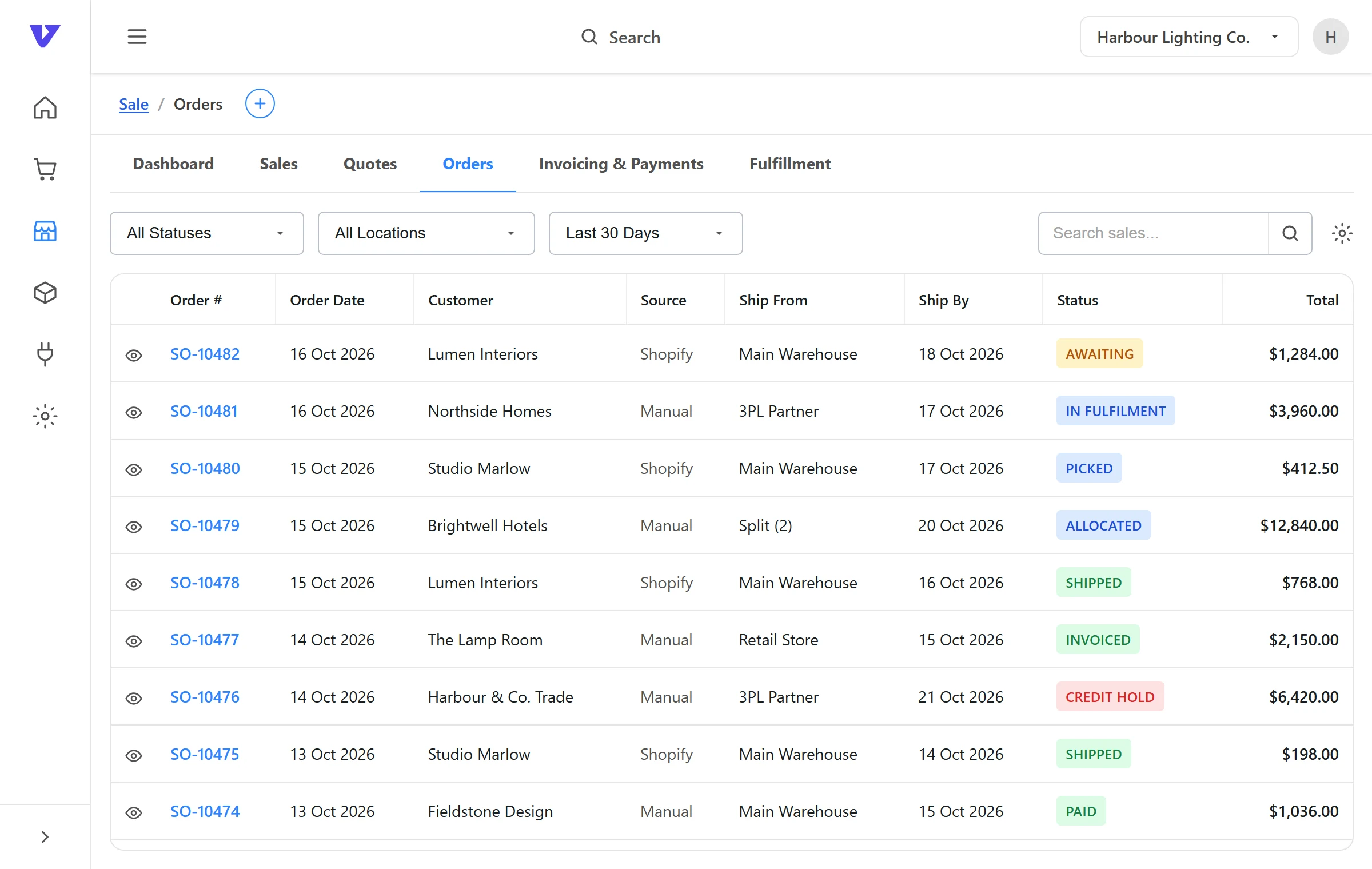The height and width of the screenshot is (869, 1372).
Task: Go to Home via the sidebar house icon
Action: [x=45, y=107]
